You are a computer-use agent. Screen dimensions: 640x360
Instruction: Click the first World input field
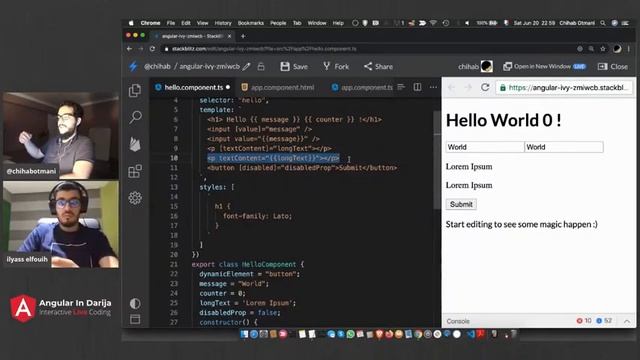pos(485,147)
